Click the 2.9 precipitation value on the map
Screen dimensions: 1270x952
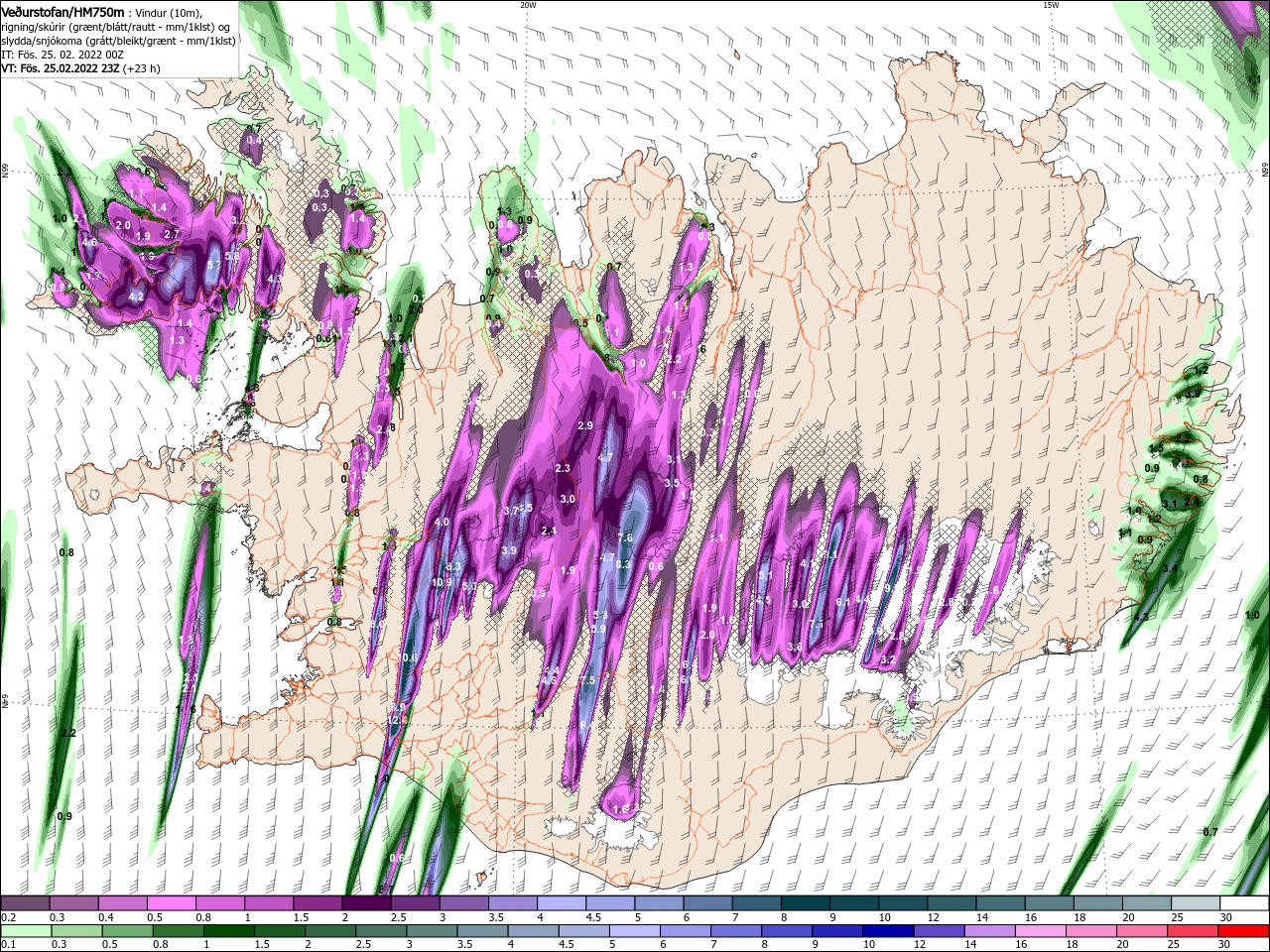point(585,425)
